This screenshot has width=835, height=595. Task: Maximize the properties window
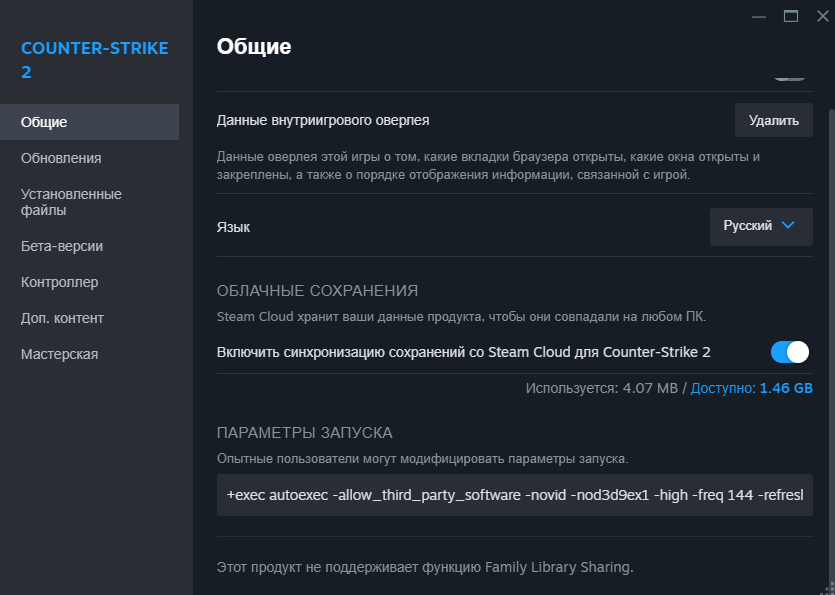(791, 16)
